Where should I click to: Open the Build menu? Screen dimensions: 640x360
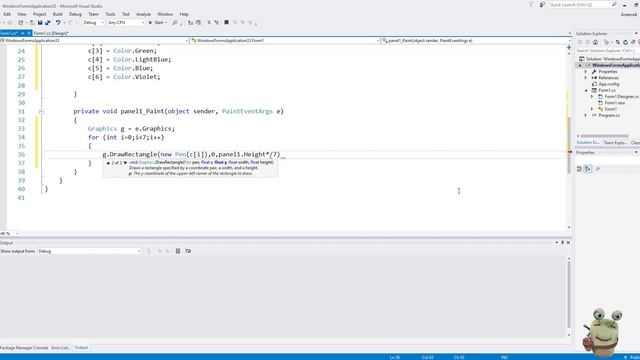[58, 14]
